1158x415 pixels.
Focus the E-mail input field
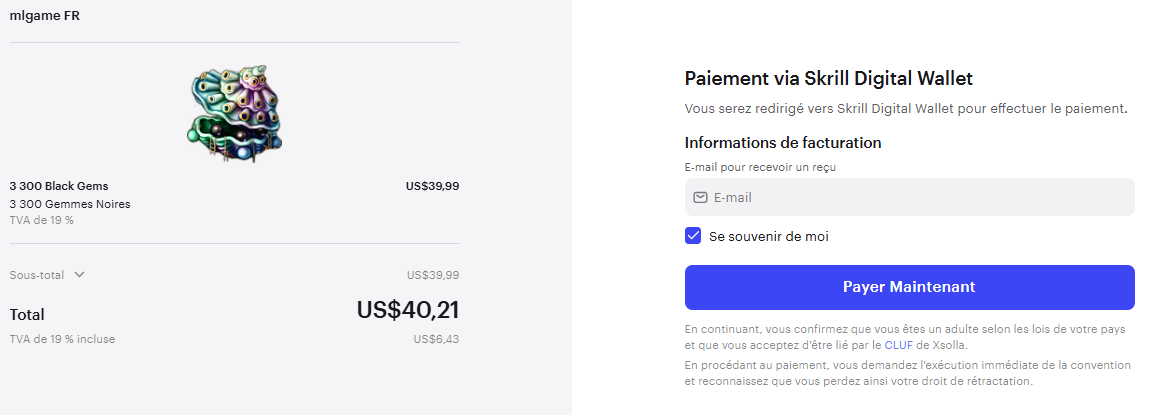tap(909, 197)
